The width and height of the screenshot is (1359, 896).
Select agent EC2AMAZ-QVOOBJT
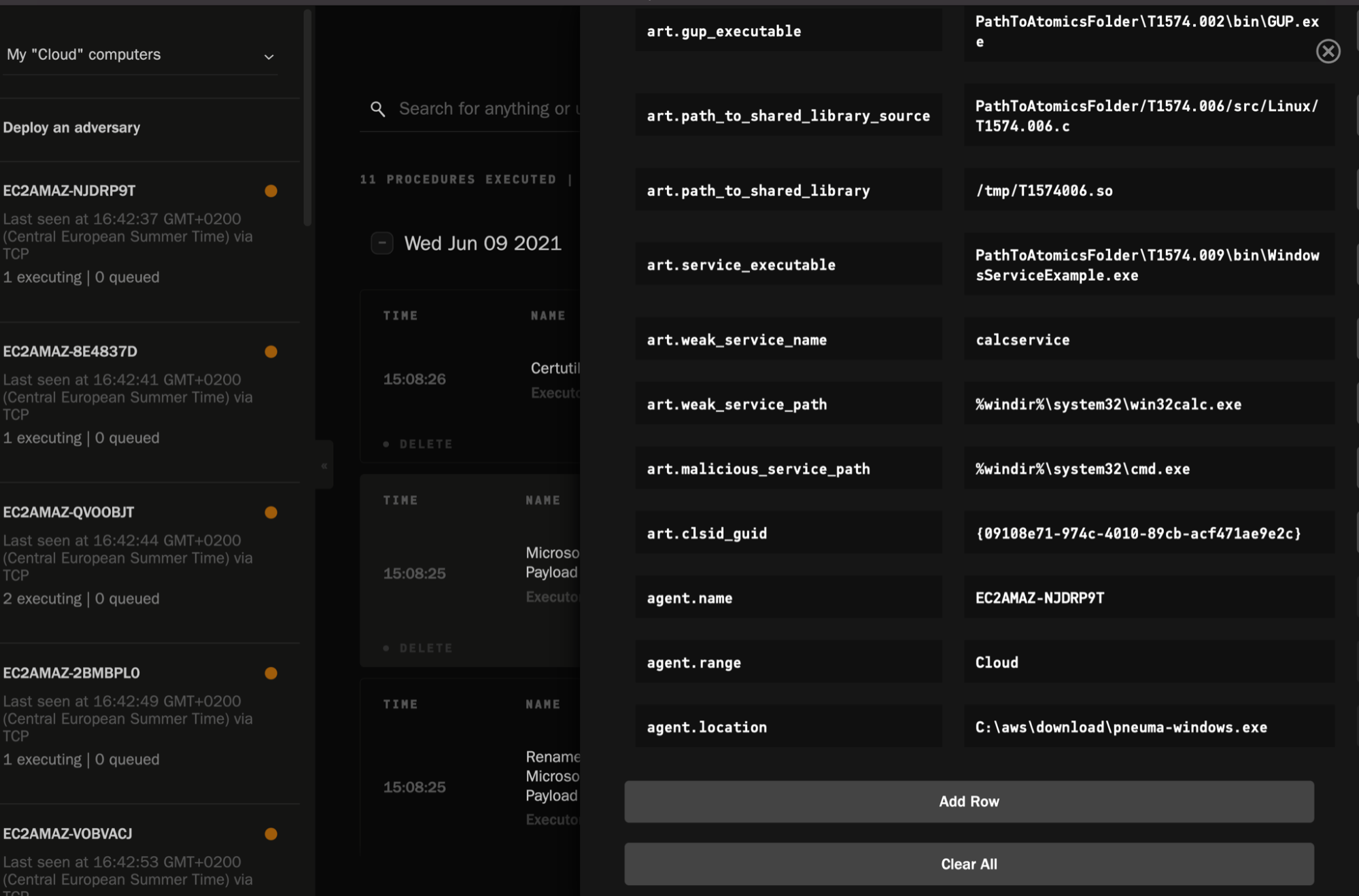[x=69, y=512]
